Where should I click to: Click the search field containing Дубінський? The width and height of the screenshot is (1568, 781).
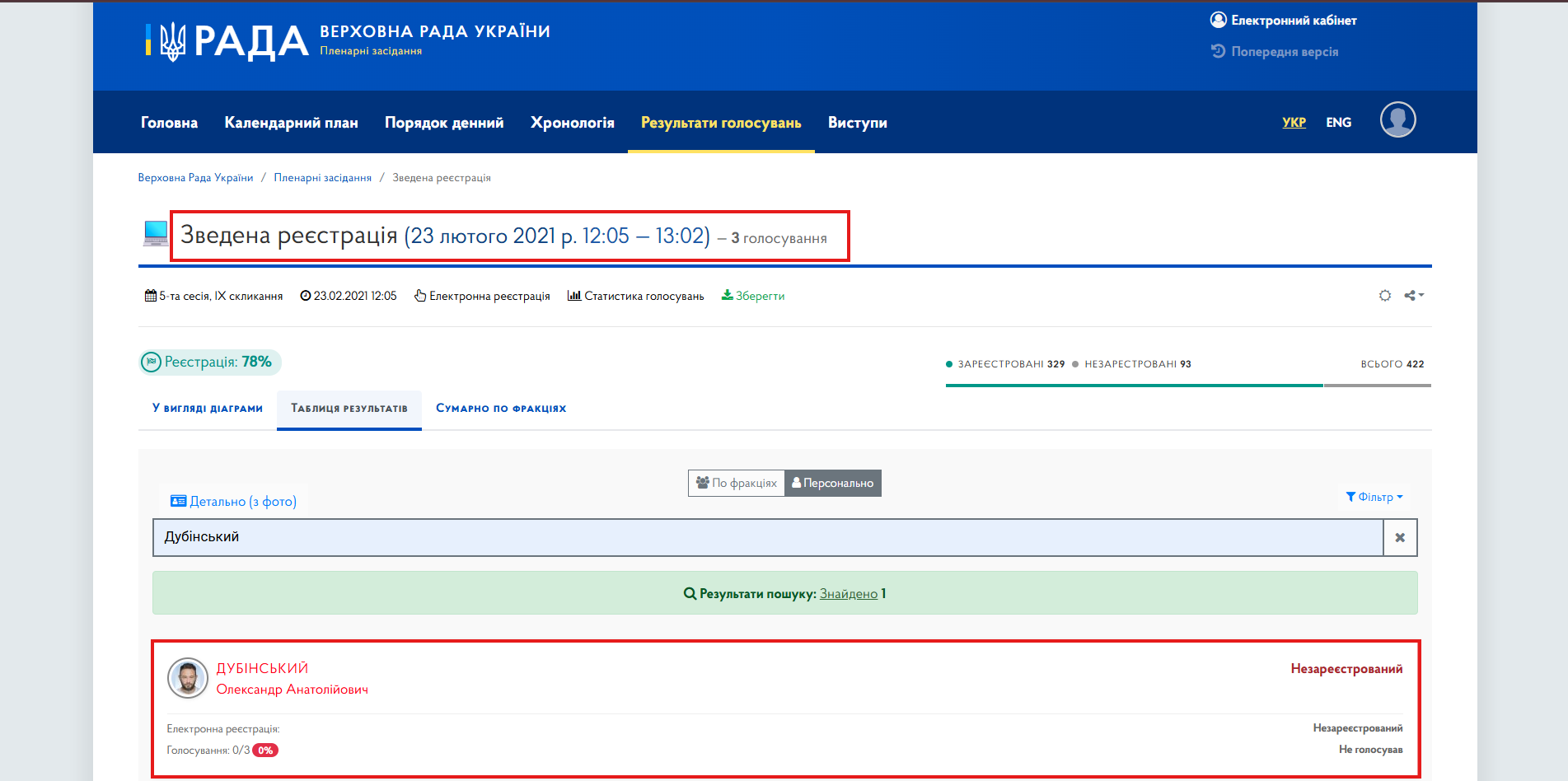tap(768, 537)
